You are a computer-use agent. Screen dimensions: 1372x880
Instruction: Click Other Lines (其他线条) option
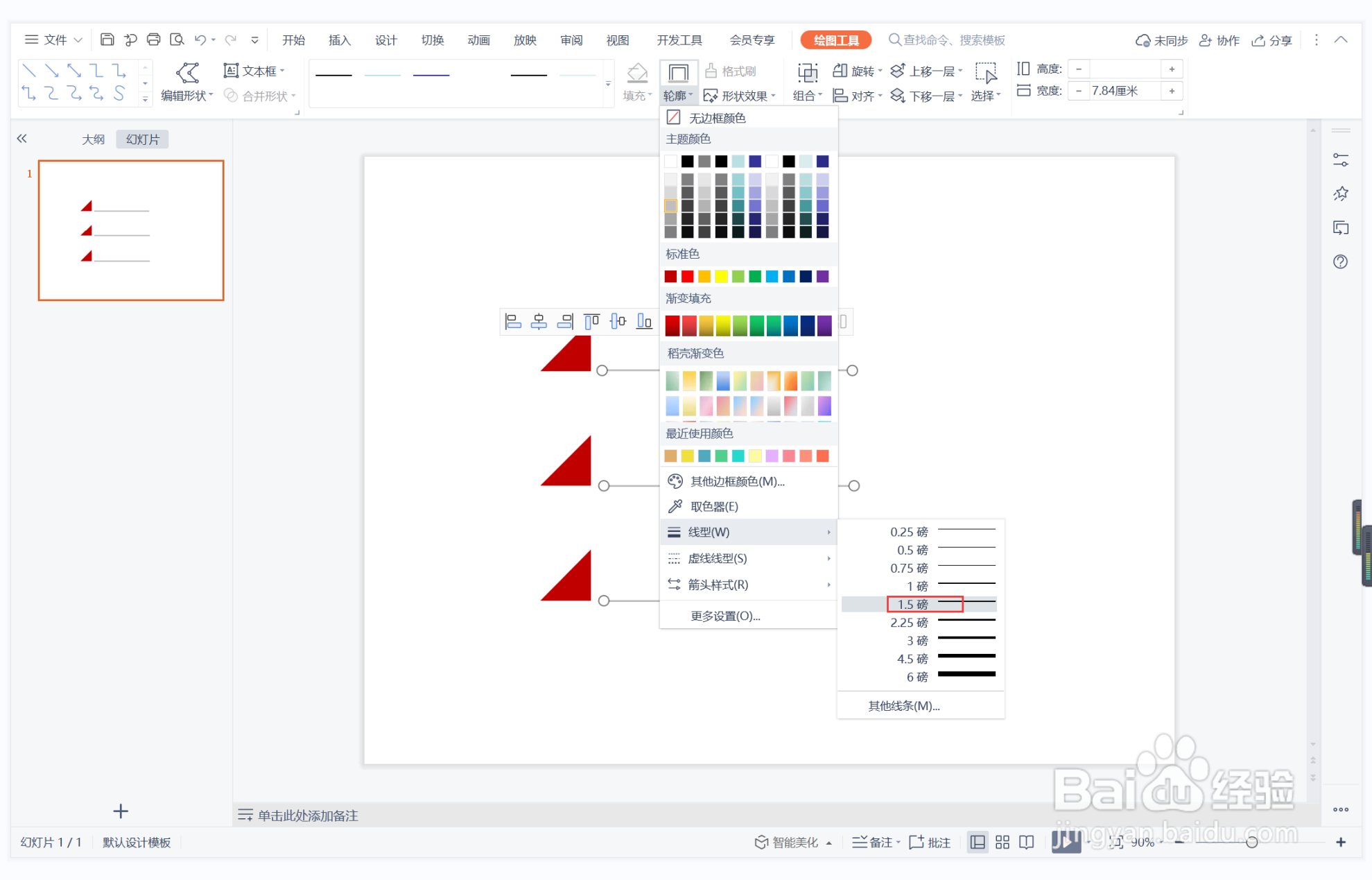coord(903,706)
